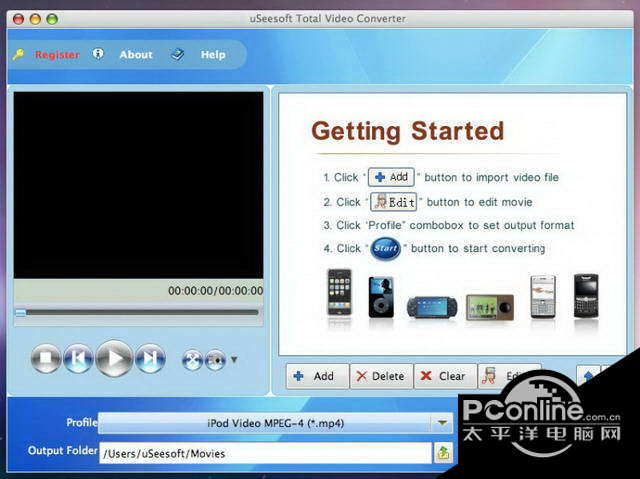The width and height of the screenshot is (640, 479).
Task: Click the trim scissors icon
Action: 192,360
